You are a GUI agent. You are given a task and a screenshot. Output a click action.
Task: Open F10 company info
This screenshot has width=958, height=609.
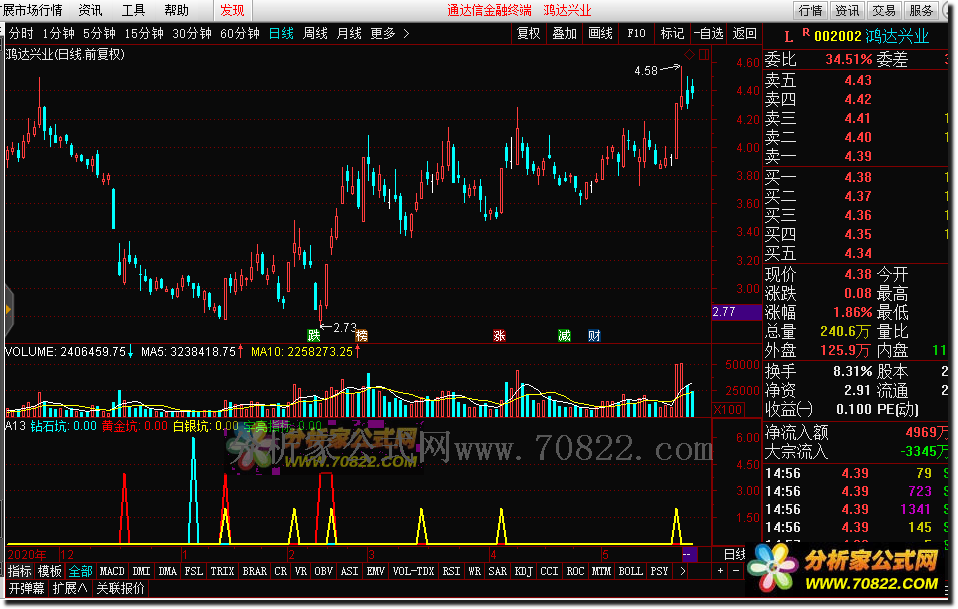point(636,34)
